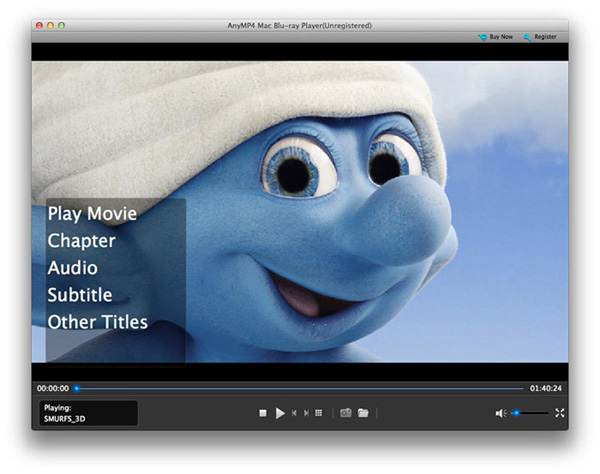
Task: Skip to previous chapter
Action: tap(293, 413)
